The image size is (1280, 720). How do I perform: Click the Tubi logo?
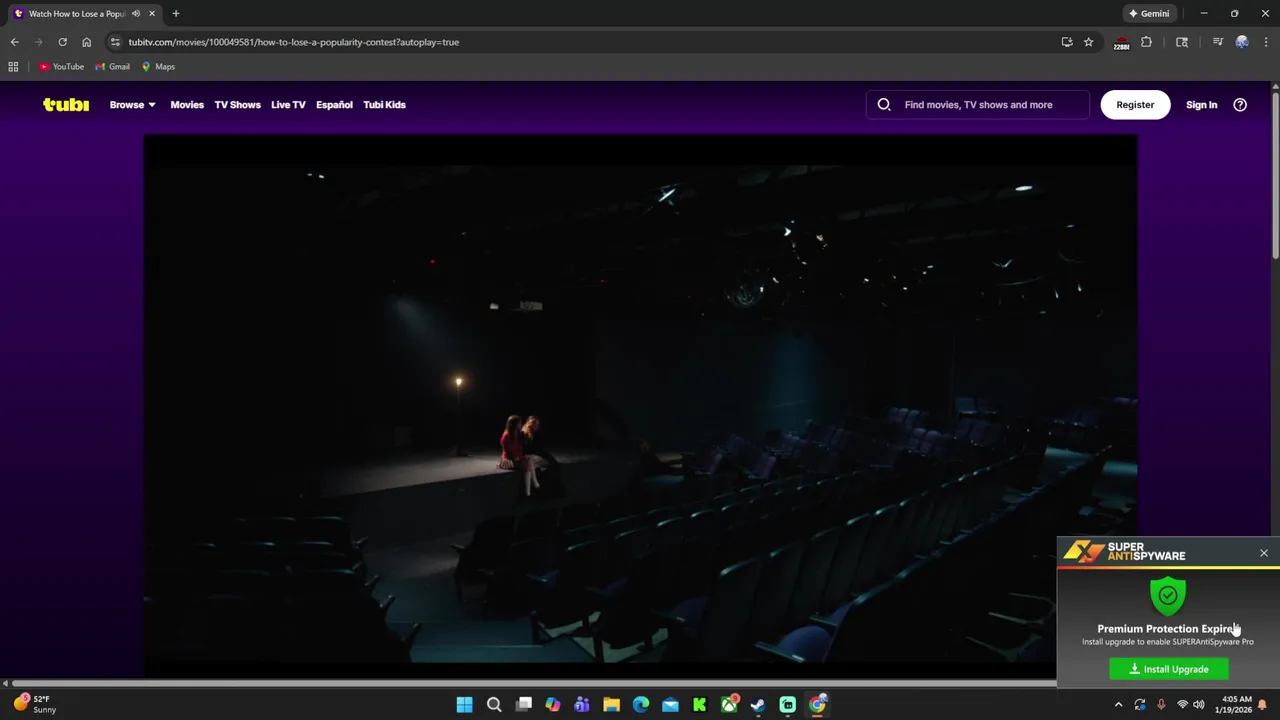(66, 105)
